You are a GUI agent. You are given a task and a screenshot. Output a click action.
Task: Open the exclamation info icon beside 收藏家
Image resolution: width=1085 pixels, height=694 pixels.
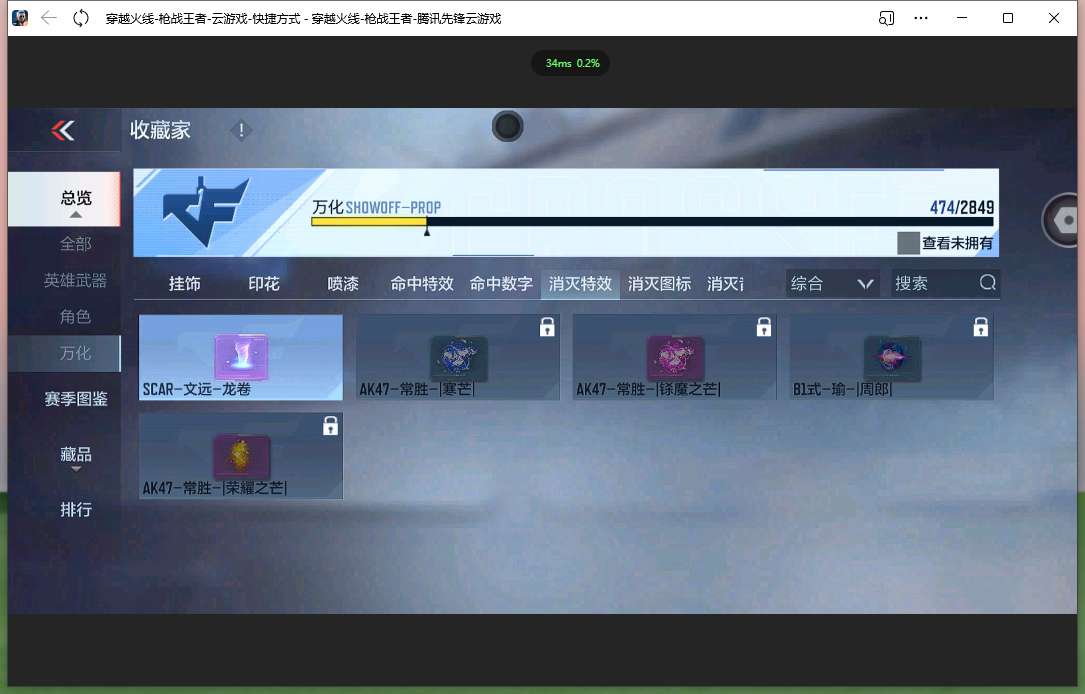coord(241,130)
